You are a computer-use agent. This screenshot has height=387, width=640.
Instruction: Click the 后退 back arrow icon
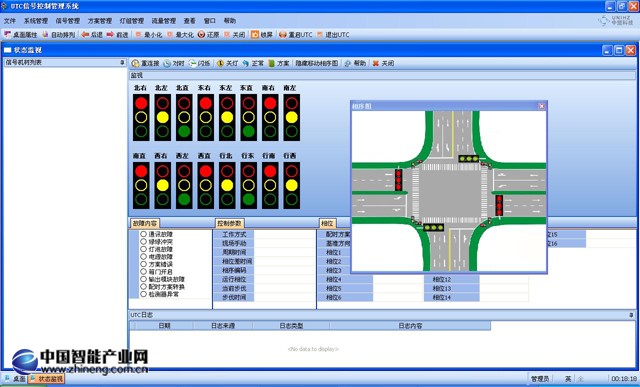pos(85,35)
